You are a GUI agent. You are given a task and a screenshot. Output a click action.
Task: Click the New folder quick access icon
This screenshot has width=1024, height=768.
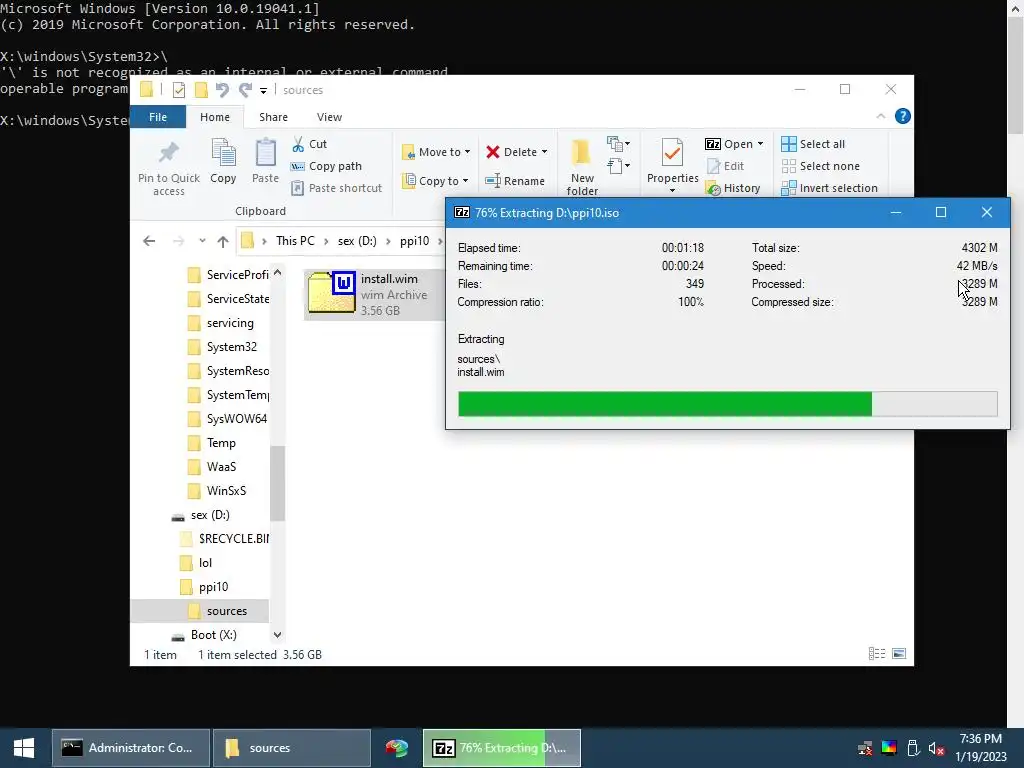tap(201, 90)
